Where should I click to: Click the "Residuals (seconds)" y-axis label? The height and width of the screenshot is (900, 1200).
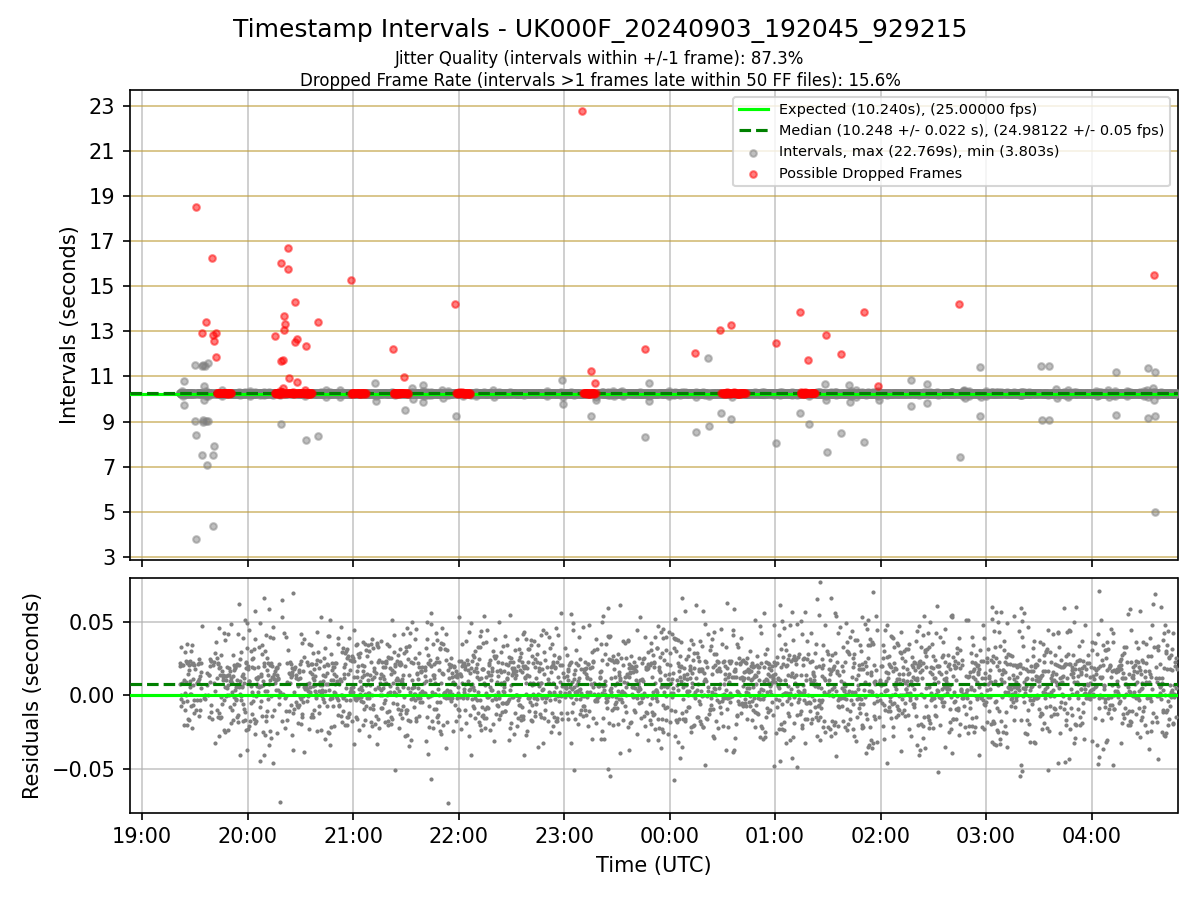pos(32,696)
